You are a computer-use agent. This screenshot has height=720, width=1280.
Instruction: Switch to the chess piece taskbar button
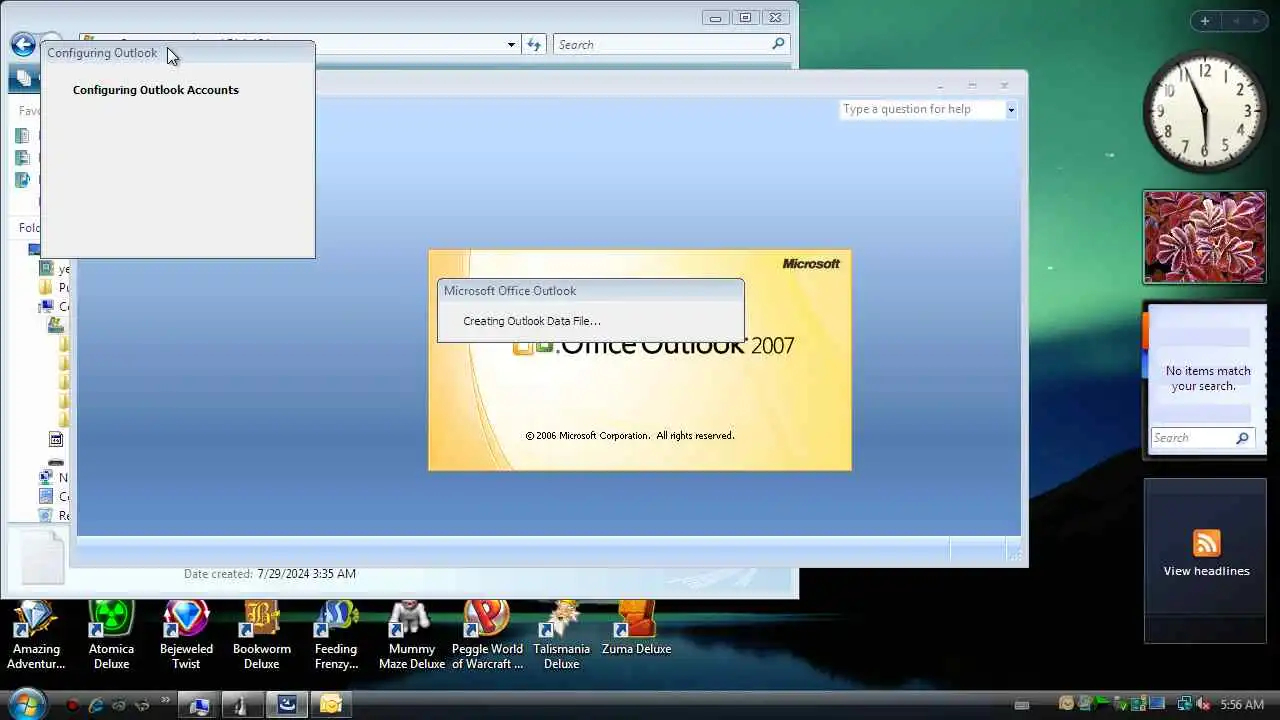[243, 706]
